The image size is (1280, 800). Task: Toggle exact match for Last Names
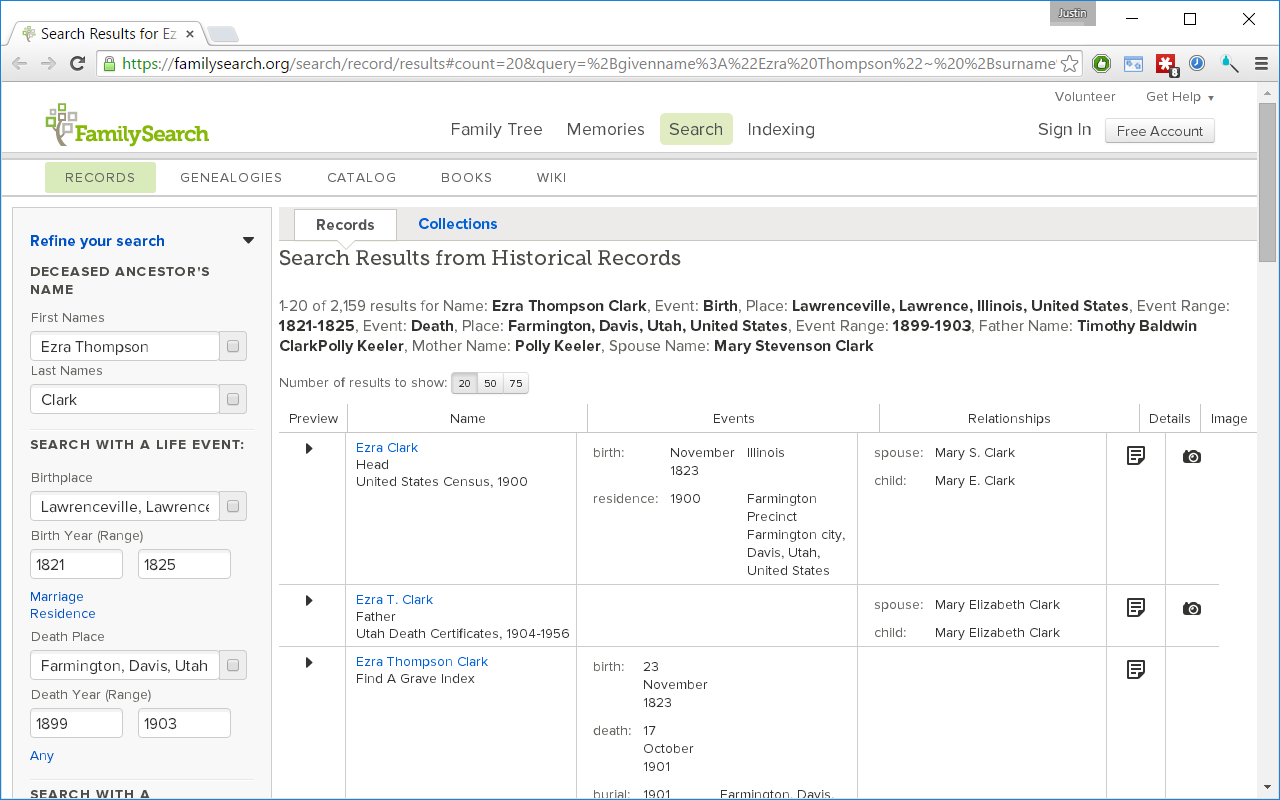click(233, 399)
